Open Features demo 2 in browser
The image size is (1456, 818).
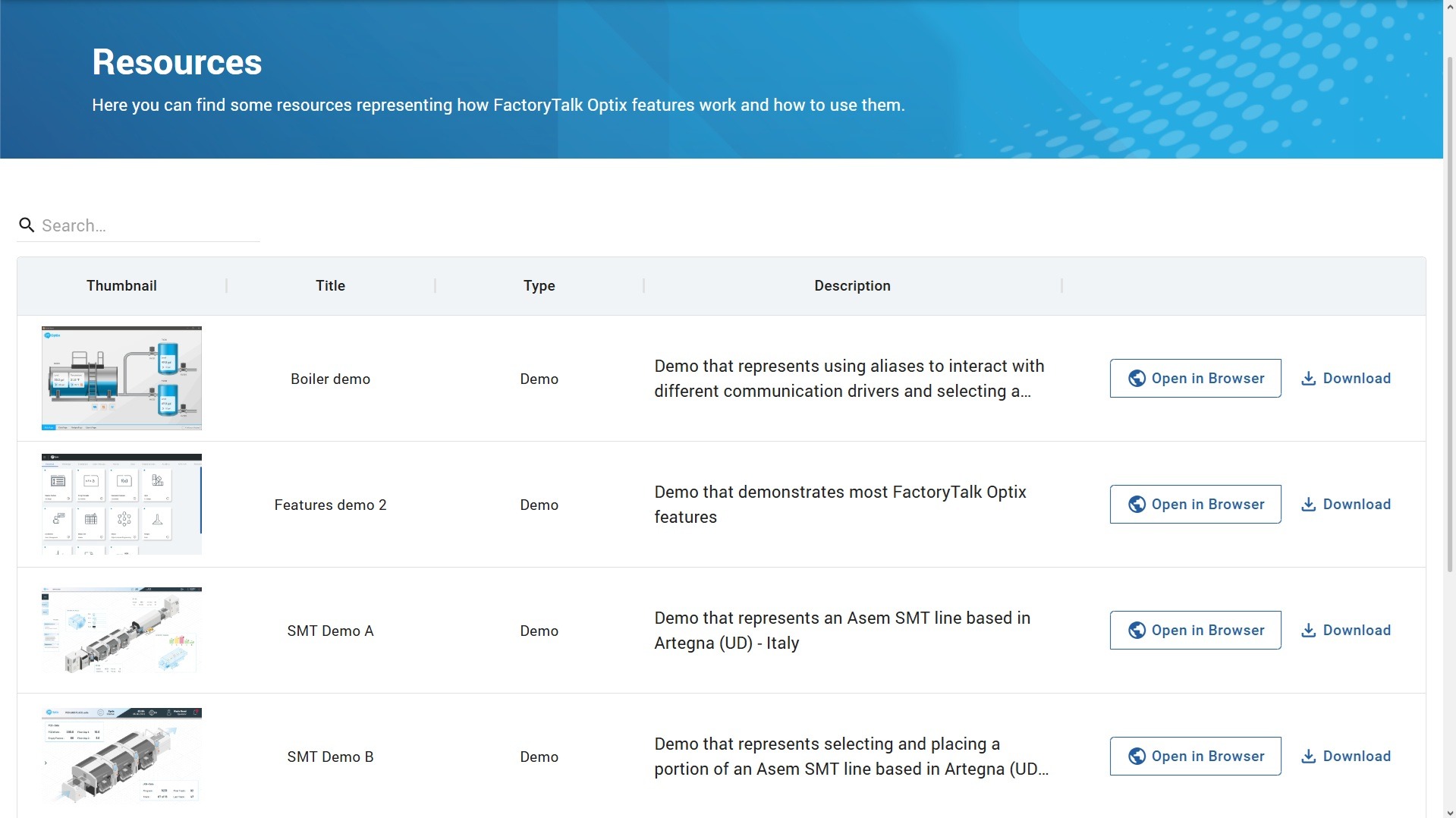pyautogui.click(x=1195, y=504)
